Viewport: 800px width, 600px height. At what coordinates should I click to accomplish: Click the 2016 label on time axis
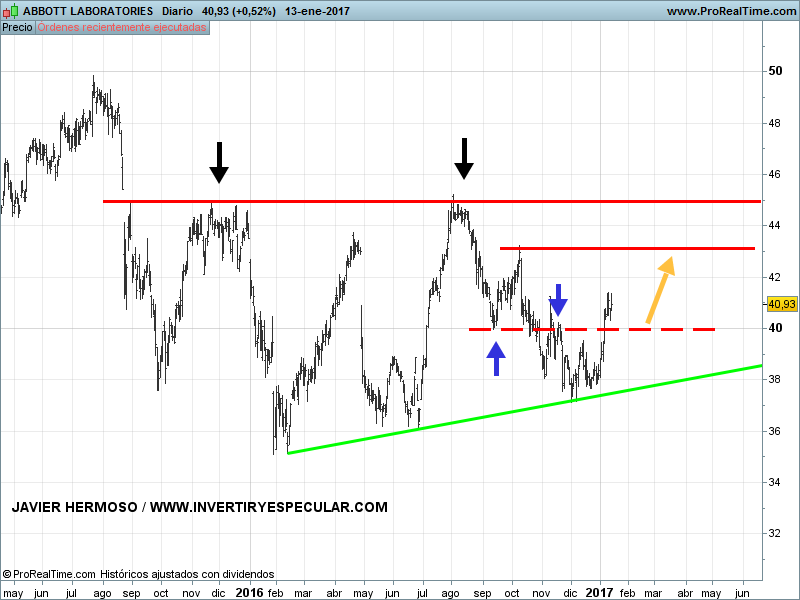coord(251,592)
